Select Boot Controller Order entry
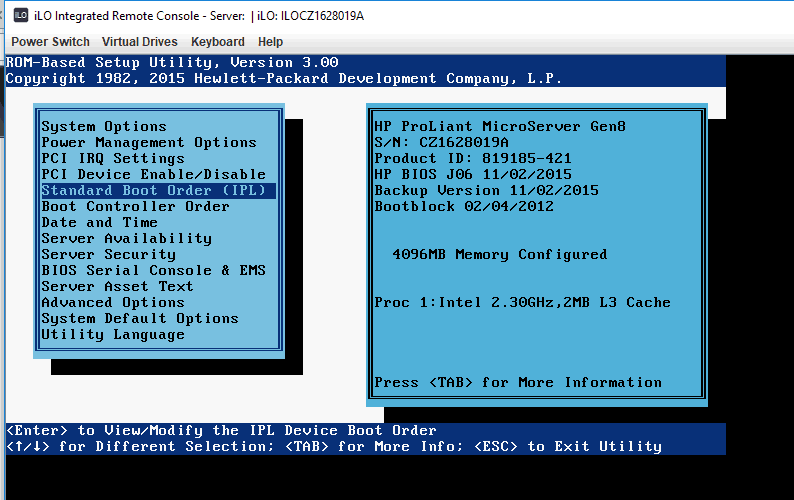 136,207
